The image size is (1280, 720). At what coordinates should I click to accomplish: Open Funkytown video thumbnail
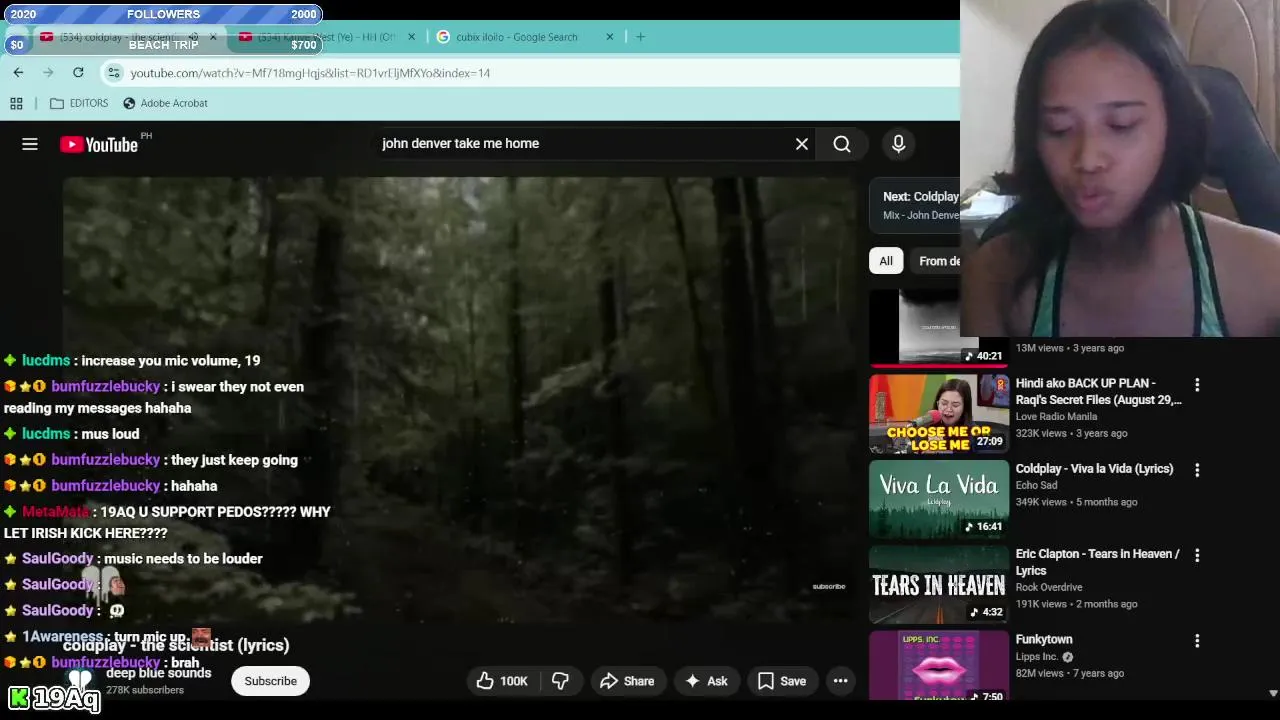939,665
